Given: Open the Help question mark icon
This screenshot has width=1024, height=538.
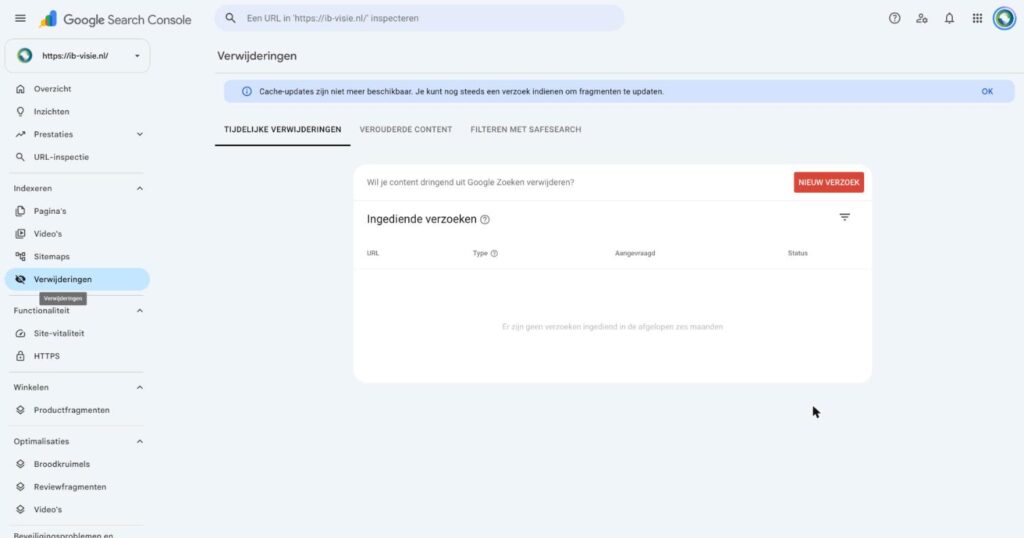Looking at the screenshot, I should [895, 18].
